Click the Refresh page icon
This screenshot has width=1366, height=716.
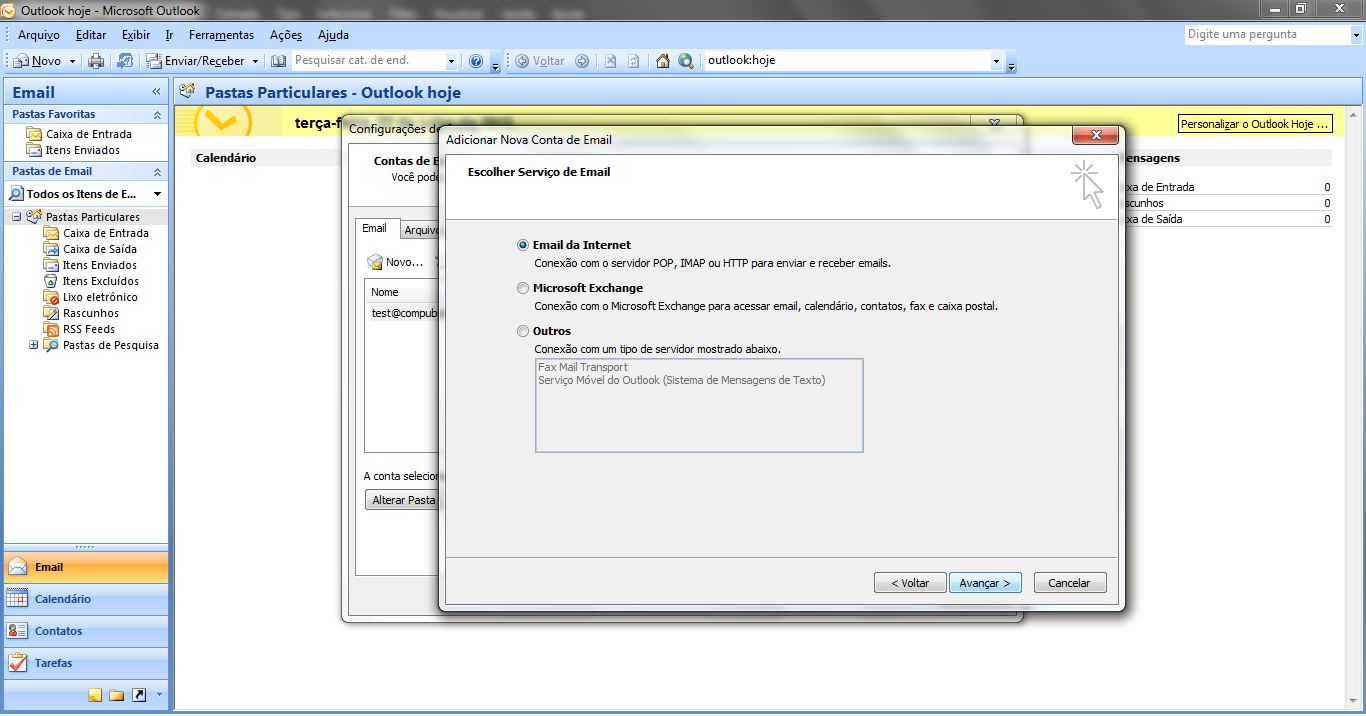(x=633, y=61)
